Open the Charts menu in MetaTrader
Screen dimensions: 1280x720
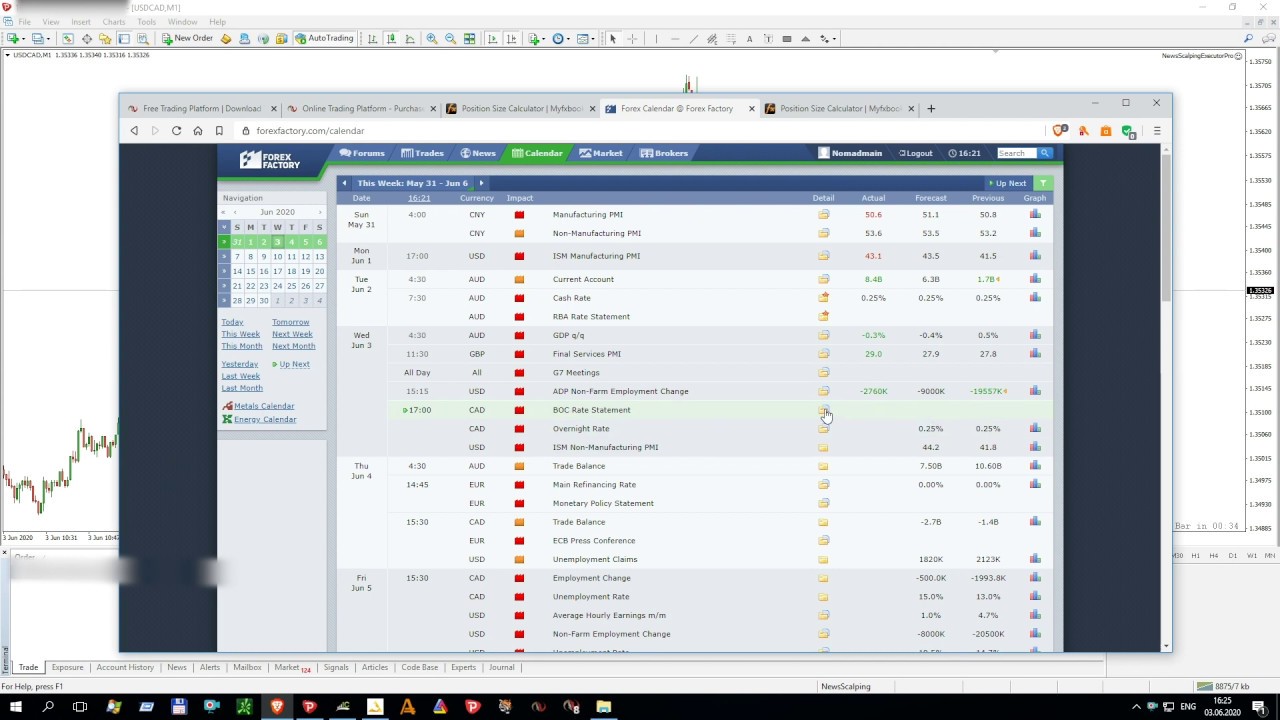[114, 22]
